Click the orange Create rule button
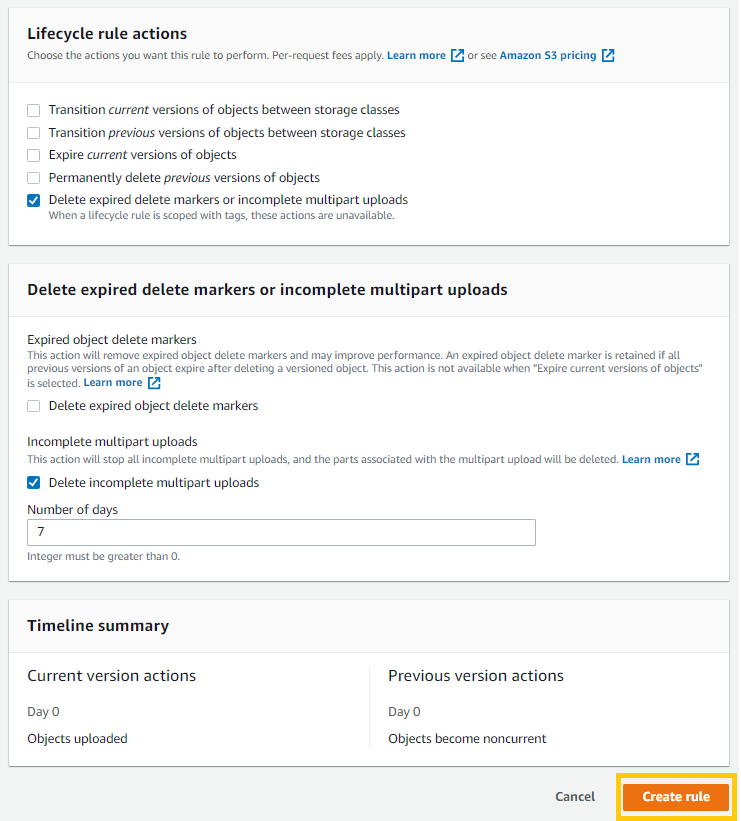The width and height of the screenshot is (741, 821). coord(676,796)
